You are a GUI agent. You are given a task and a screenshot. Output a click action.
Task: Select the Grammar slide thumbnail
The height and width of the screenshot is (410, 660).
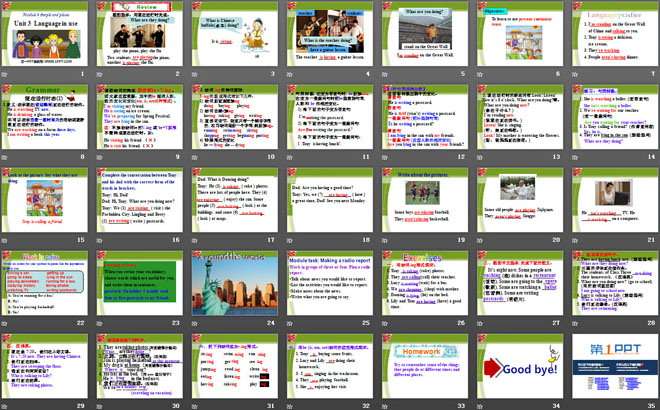[x=45, y=117]
